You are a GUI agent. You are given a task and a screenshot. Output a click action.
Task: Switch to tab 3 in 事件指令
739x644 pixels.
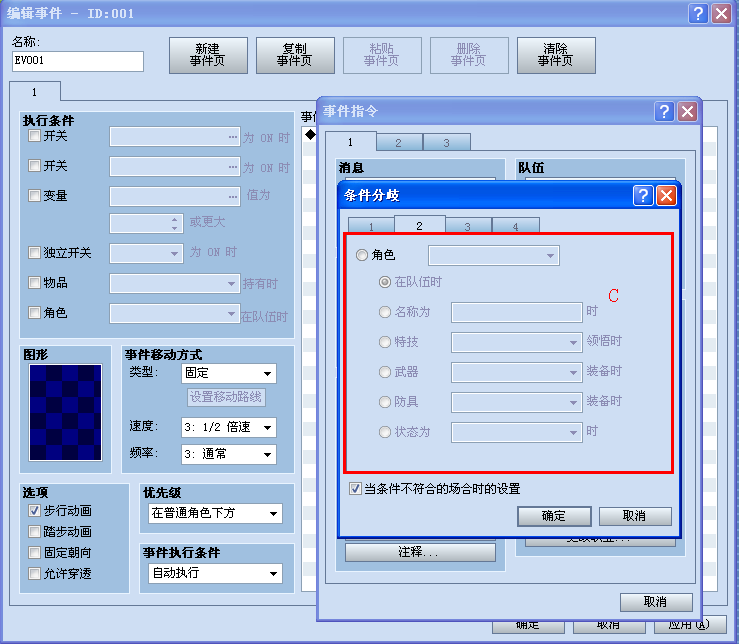tap(447, 142)
